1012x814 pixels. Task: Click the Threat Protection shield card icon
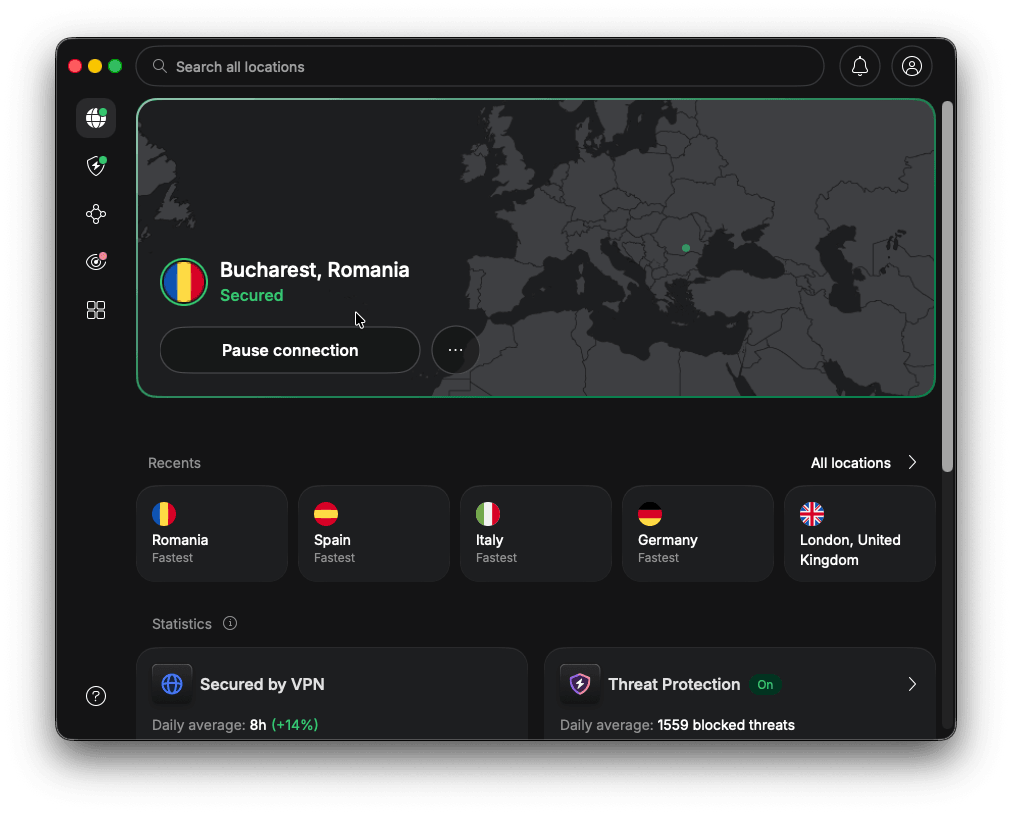pyautogui.click(x=580, y=684)
